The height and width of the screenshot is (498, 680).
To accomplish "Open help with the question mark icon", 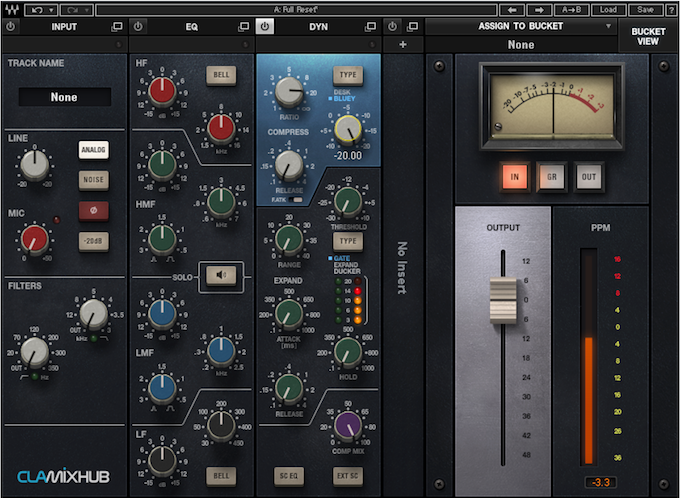I will tap(671, 10).
